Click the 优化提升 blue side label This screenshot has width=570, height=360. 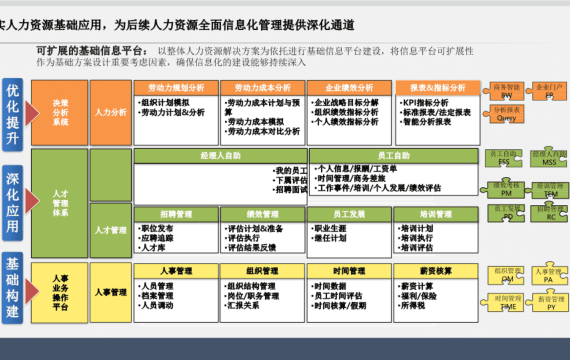tap(12, 115)
